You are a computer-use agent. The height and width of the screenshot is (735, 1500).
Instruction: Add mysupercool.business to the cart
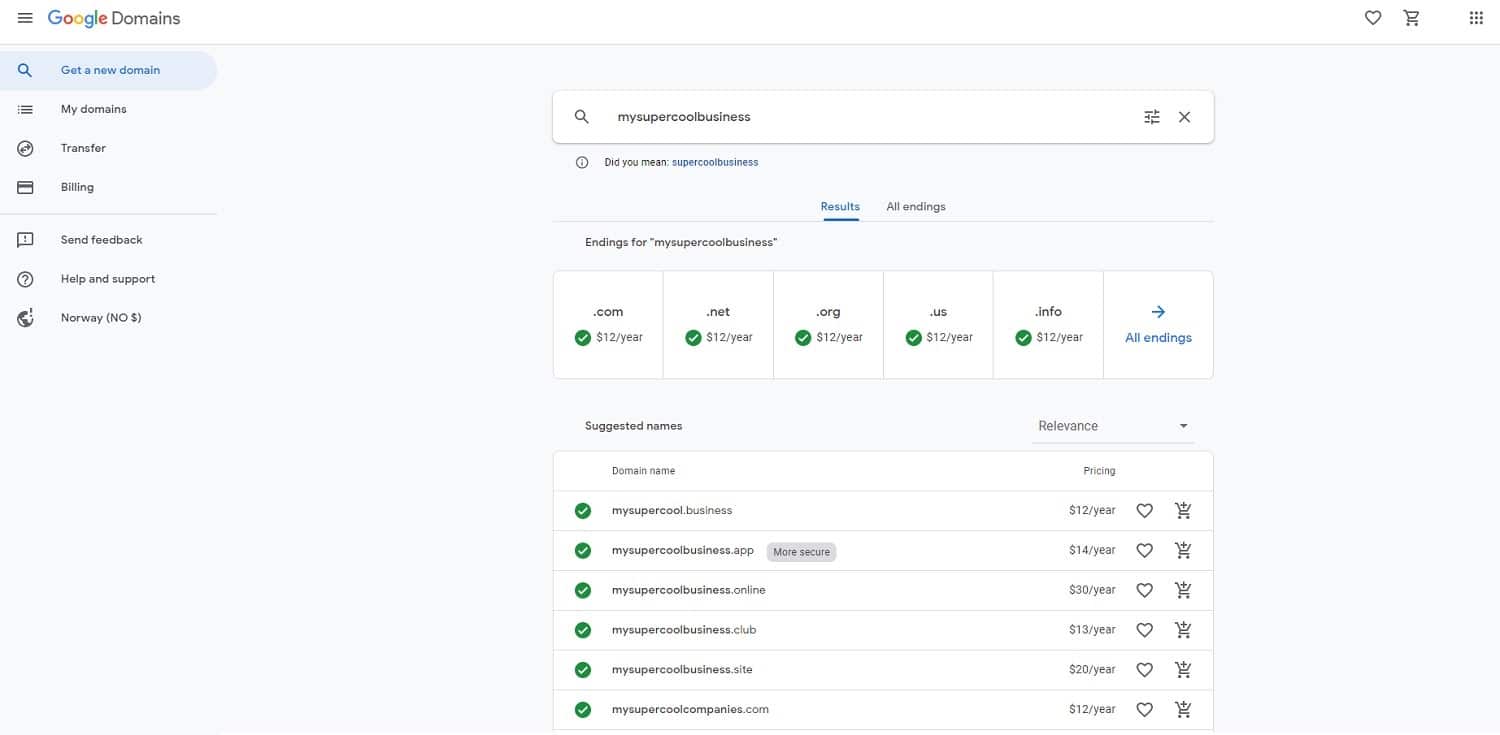pos(1183,510)
